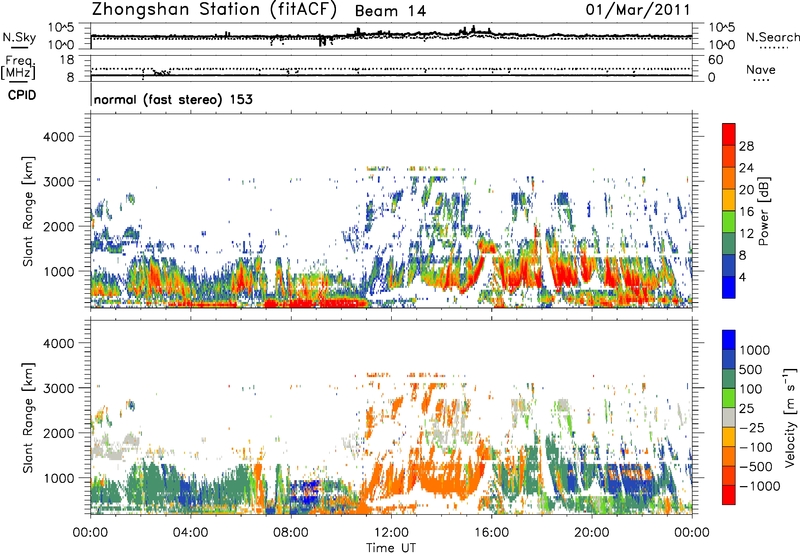Click the '1000' tick on the Velocity colorbar
Viewport: 800px width, 554px height.
click(x=755, y=350)
